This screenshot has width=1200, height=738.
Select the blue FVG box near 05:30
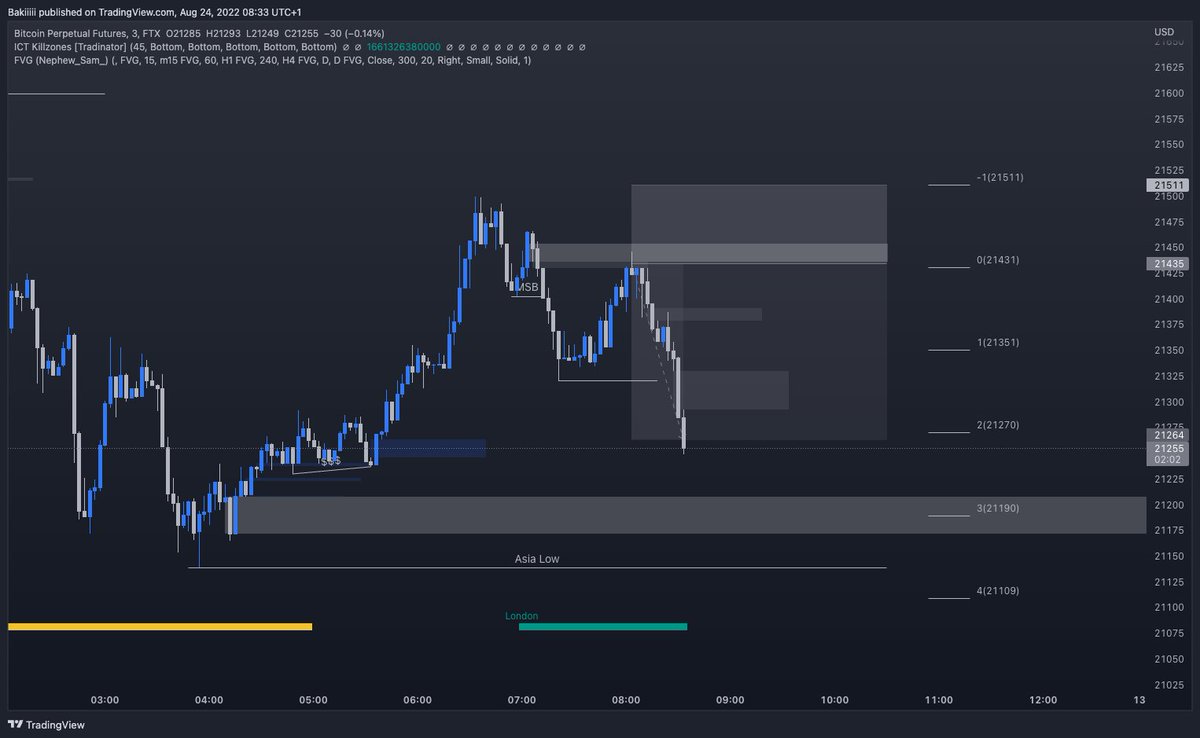click(x=431, y=448)
